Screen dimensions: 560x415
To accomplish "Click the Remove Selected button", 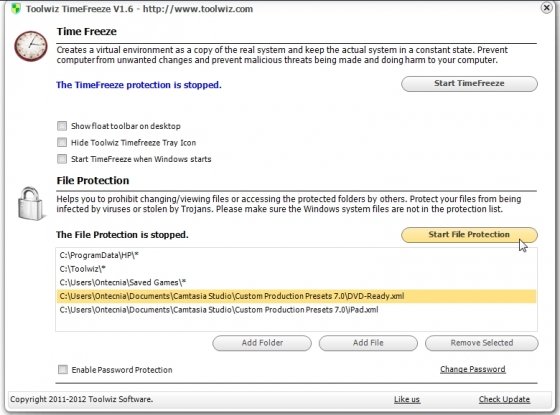I will [482, 343].
